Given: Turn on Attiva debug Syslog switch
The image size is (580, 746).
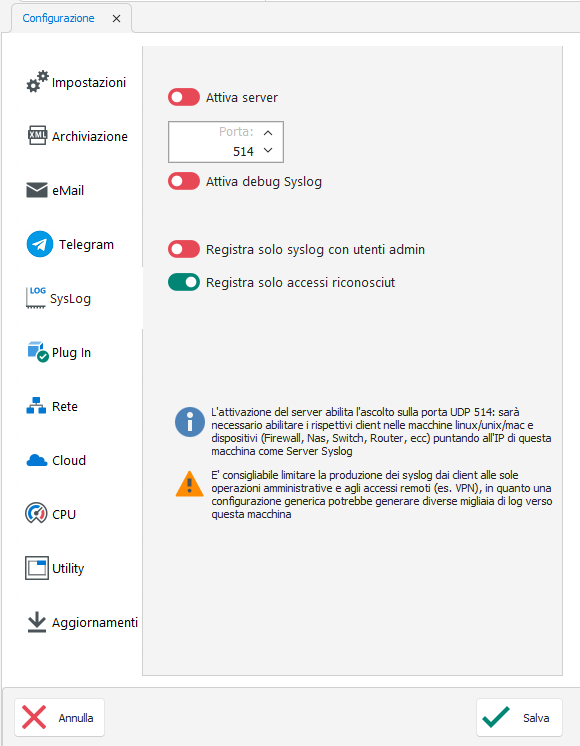Looking at the screenshot, I should pos(184,181).
